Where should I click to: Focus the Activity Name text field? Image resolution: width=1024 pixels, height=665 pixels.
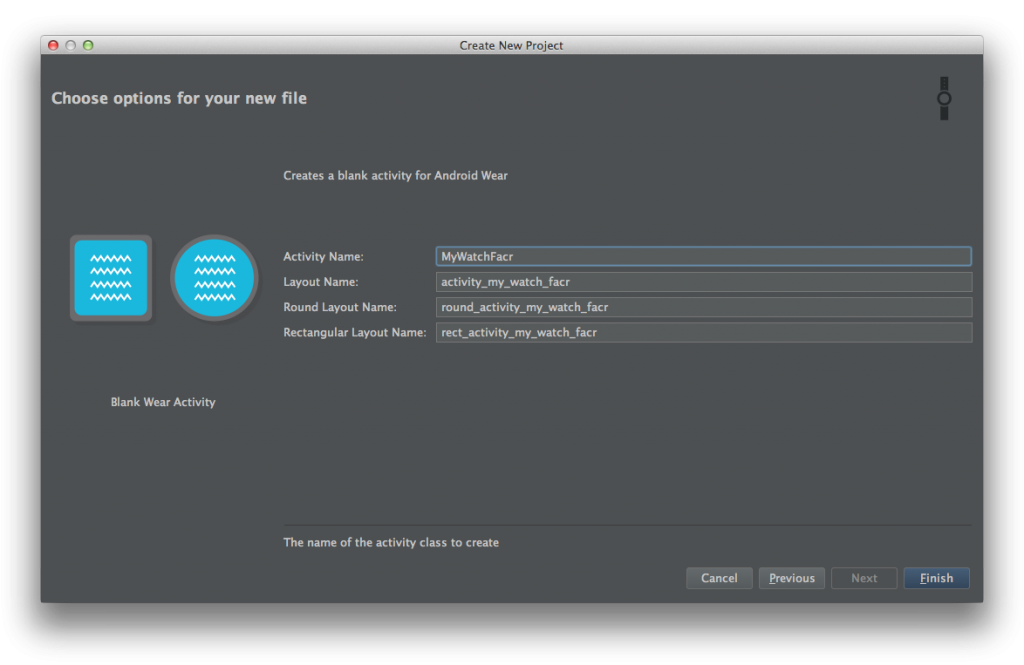coord(703,257)
